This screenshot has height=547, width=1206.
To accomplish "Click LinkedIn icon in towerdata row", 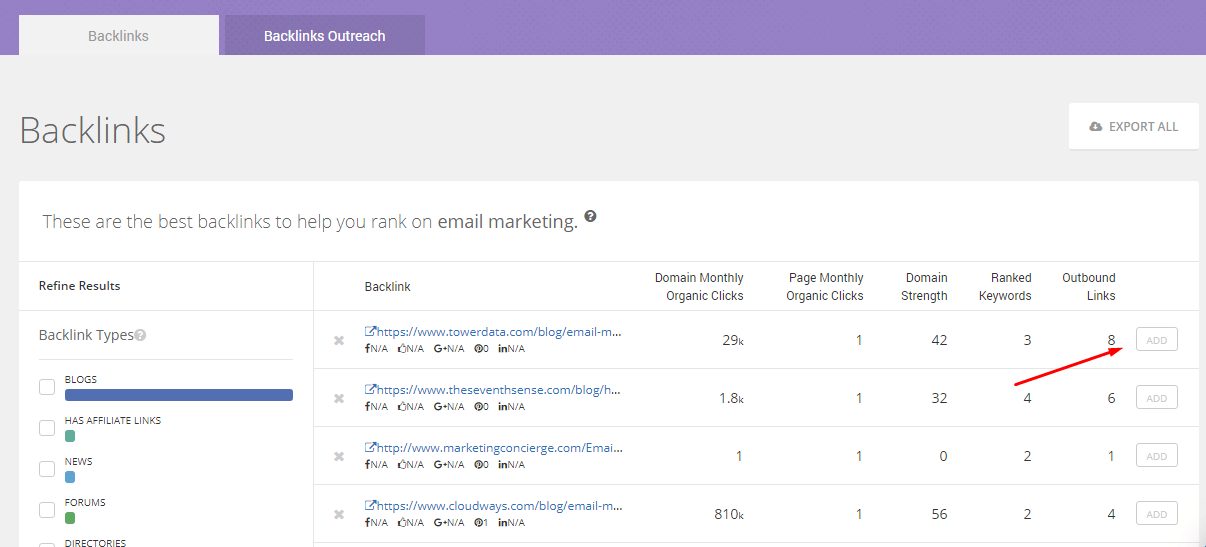I will (501, 349).
